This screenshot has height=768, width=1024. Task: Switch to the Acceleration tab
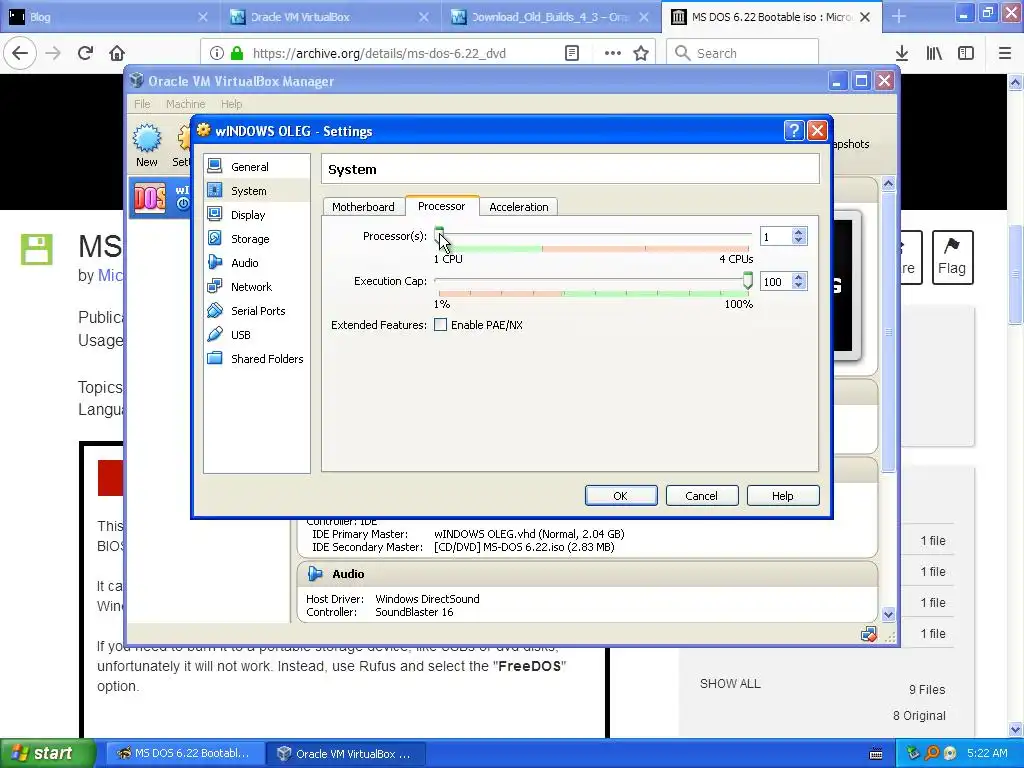519,207
